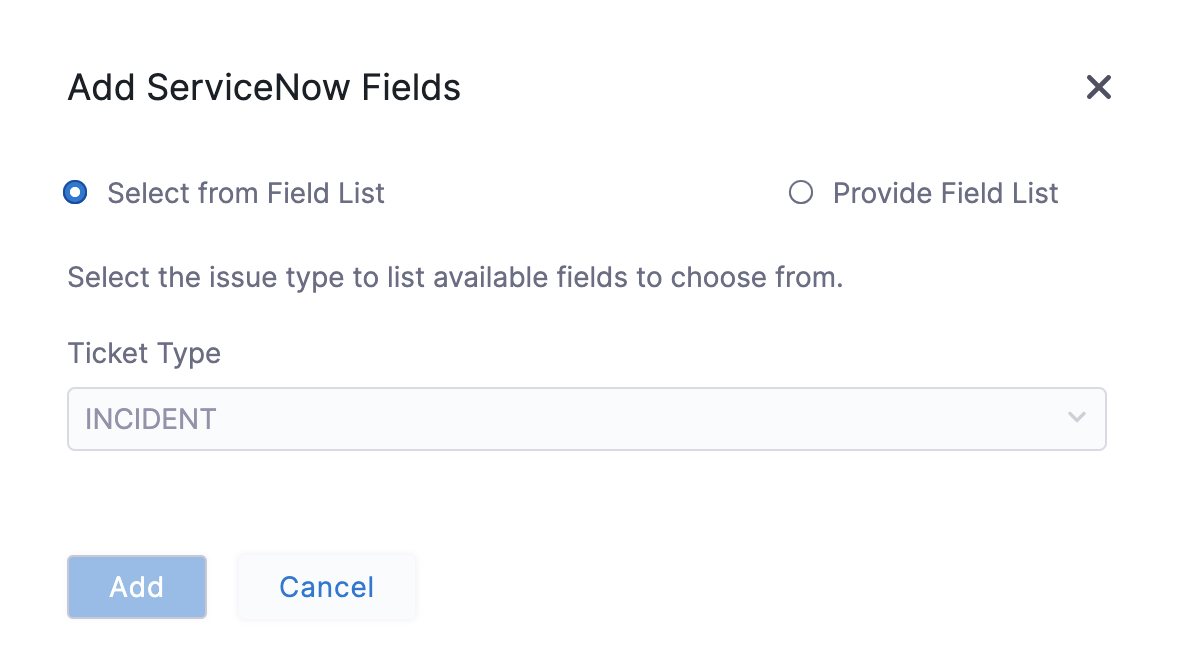
Task: Click the "Select the issue type" helper text
Action: pos(455,277)
